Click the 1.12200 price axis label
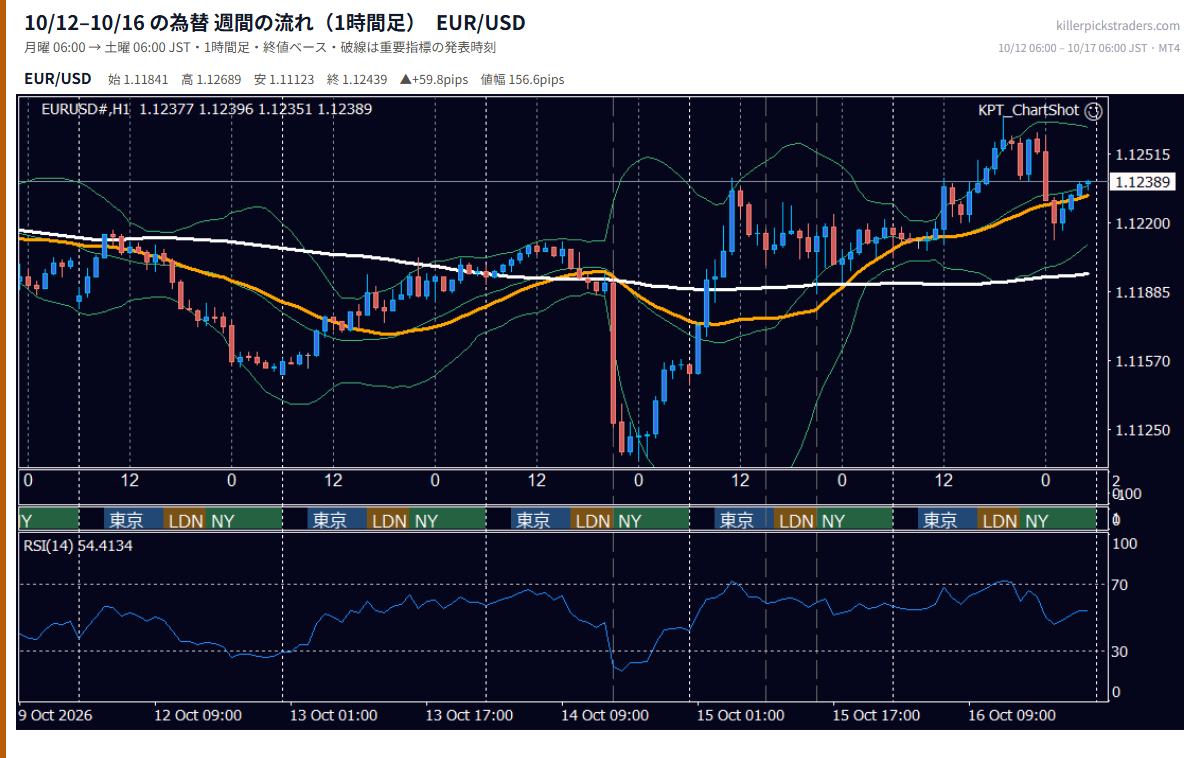The height and width of the screenshot is (758, 1200). point(1141,223)
